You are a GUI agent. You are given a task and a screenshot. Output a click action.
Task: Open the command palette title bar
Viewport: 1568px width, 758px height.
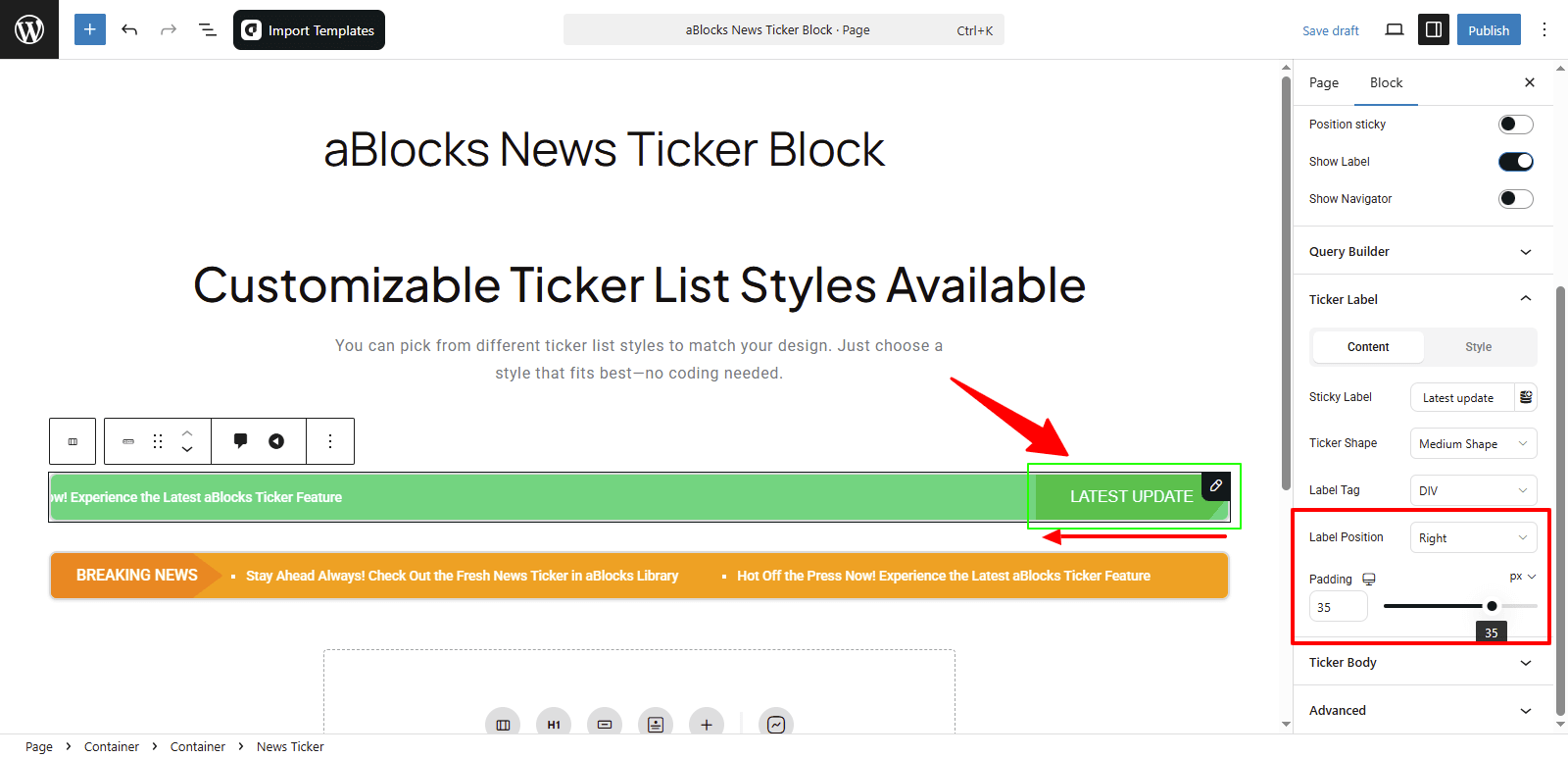tap(783, 29)
